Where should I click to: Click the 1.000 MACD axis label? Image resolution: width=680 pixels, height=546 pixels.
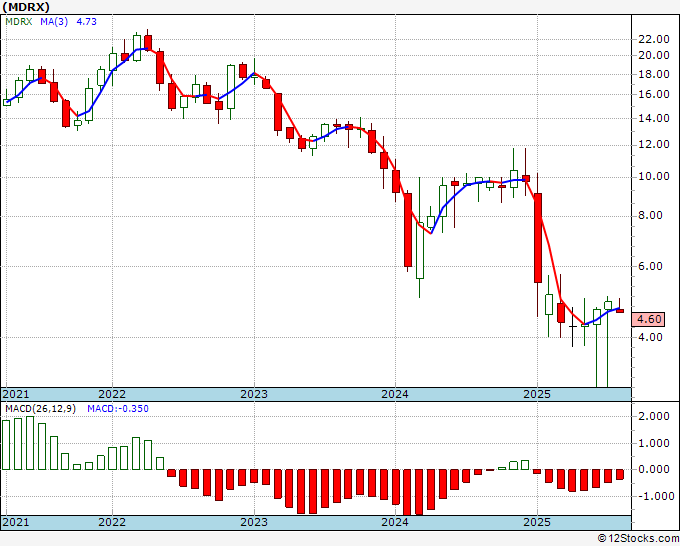pyautogui.click(x=654, y=444)
